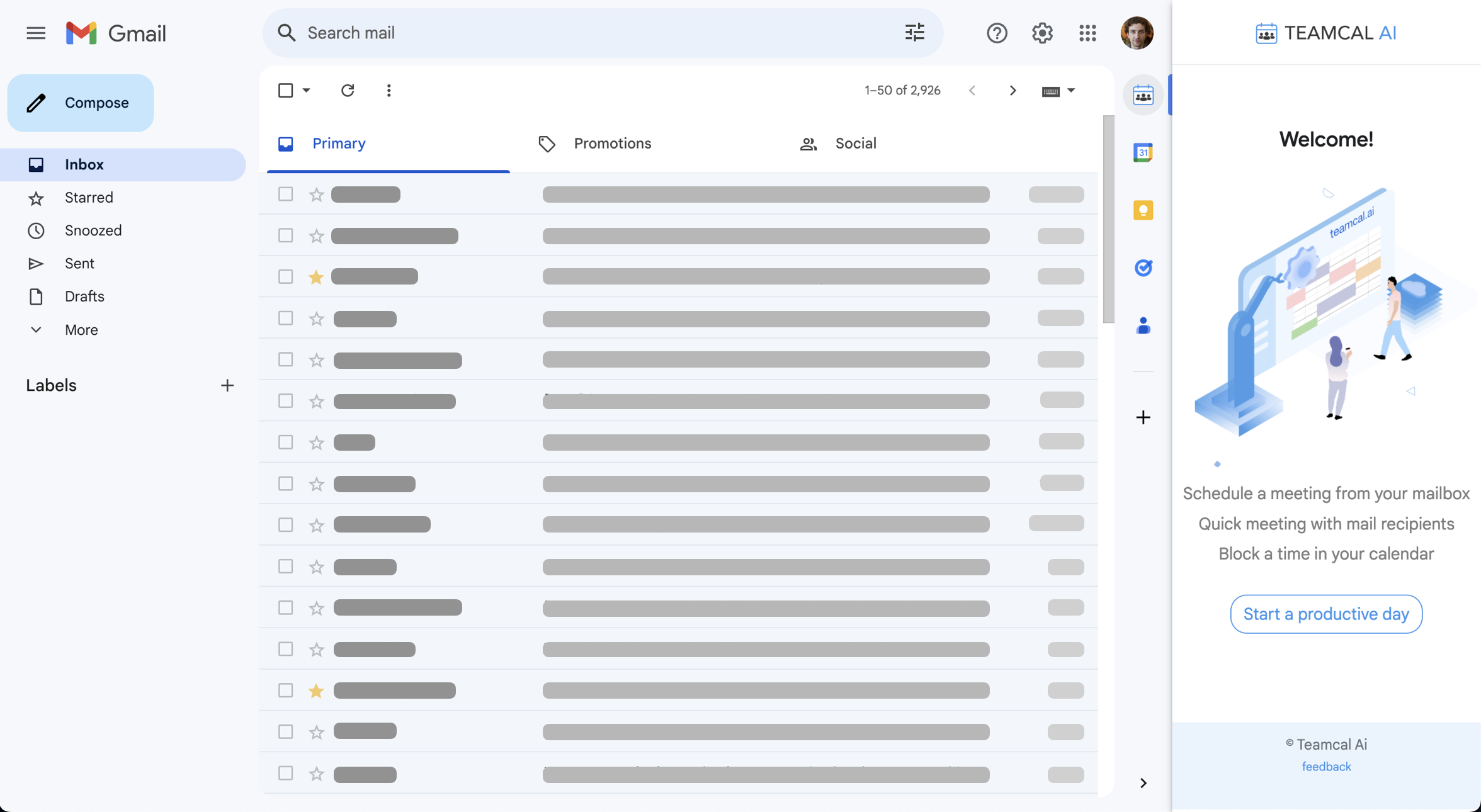Unstar the starred email near the bottom
Viewport: 1481px width, 812px height.
pos(316,691)
